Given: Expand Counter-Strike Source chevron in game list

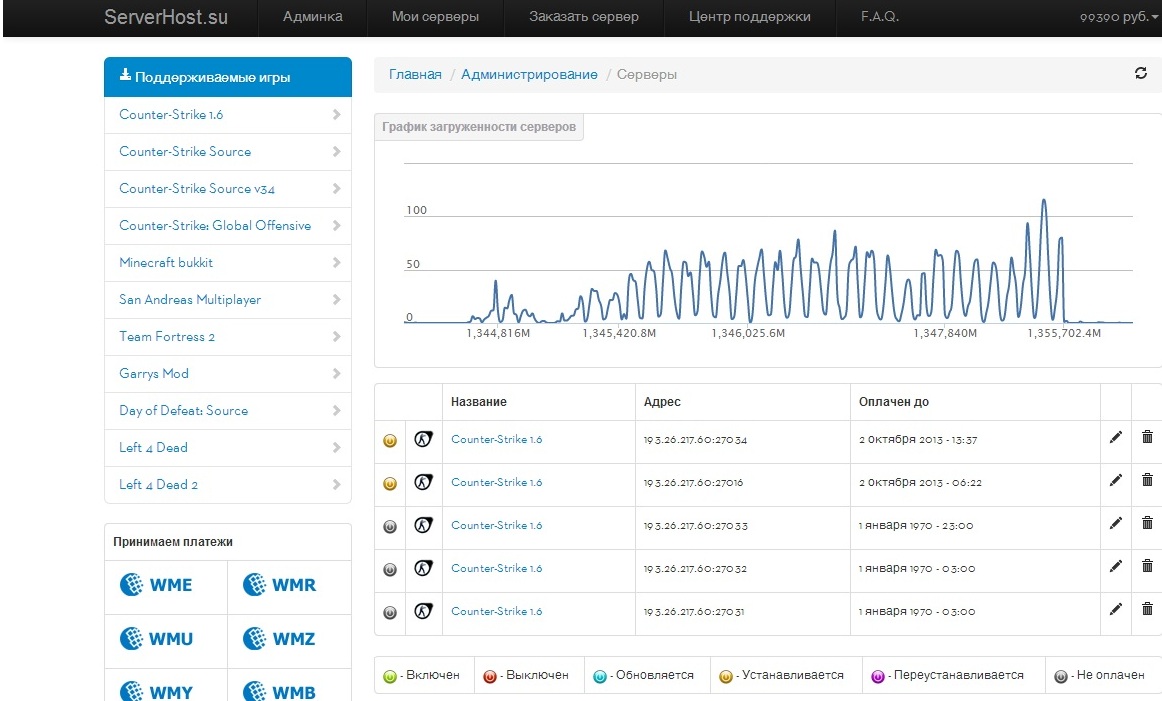Looking at the screenshot, I should click(336, 151).
